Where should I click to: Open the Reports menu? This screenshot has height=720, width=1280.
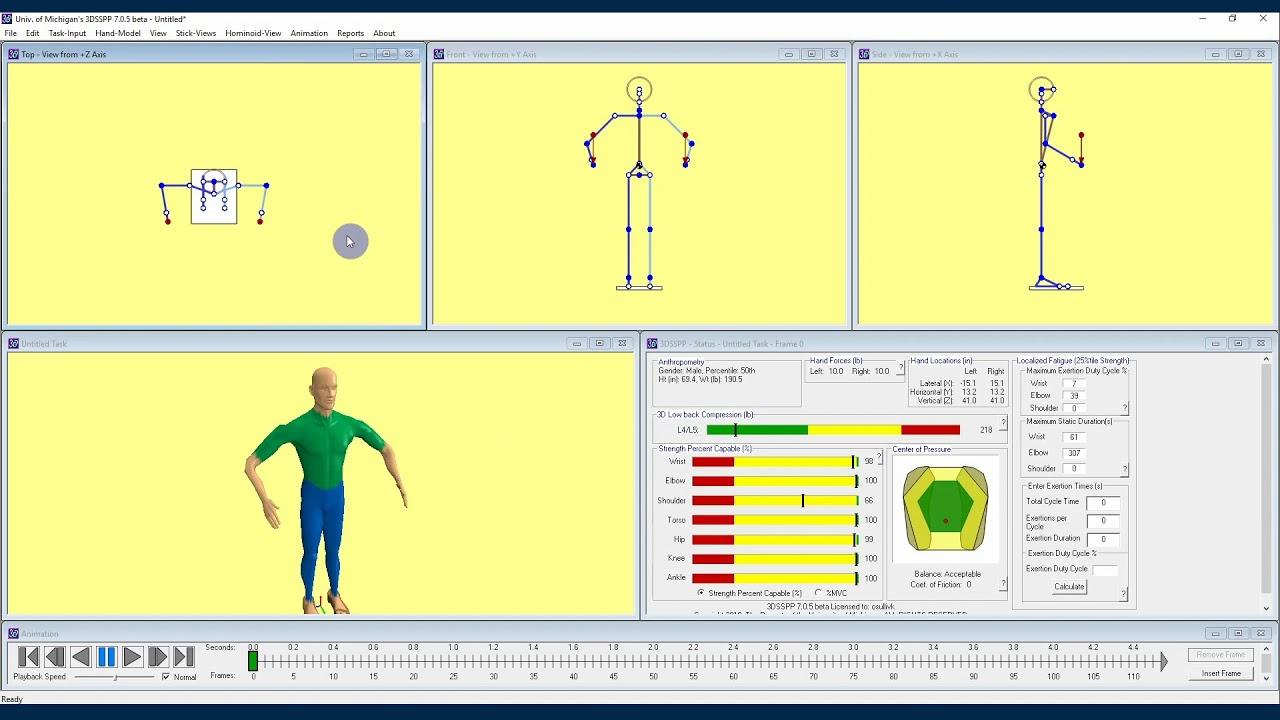point(350,33)
